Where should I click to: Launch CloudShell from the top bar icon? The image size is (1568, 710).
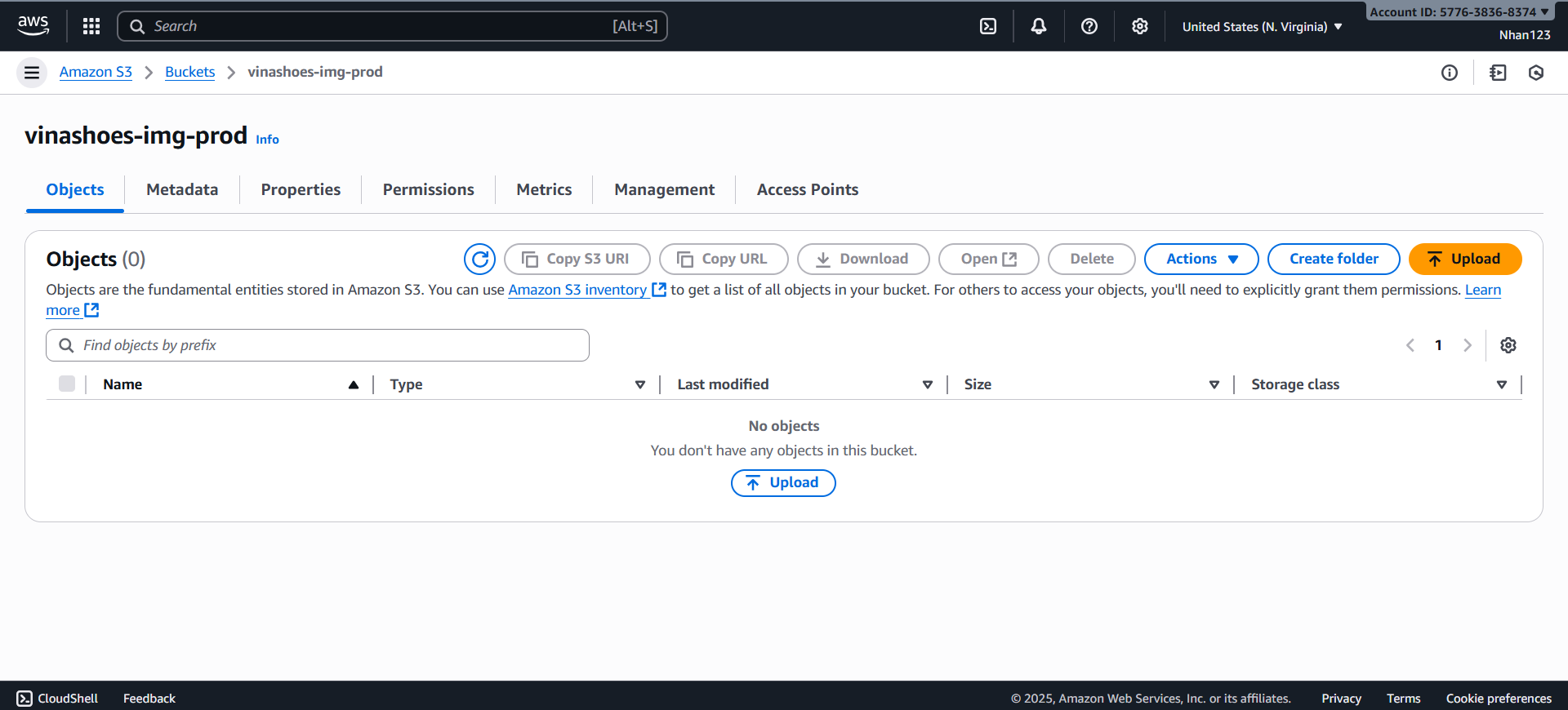pos(988,26)
